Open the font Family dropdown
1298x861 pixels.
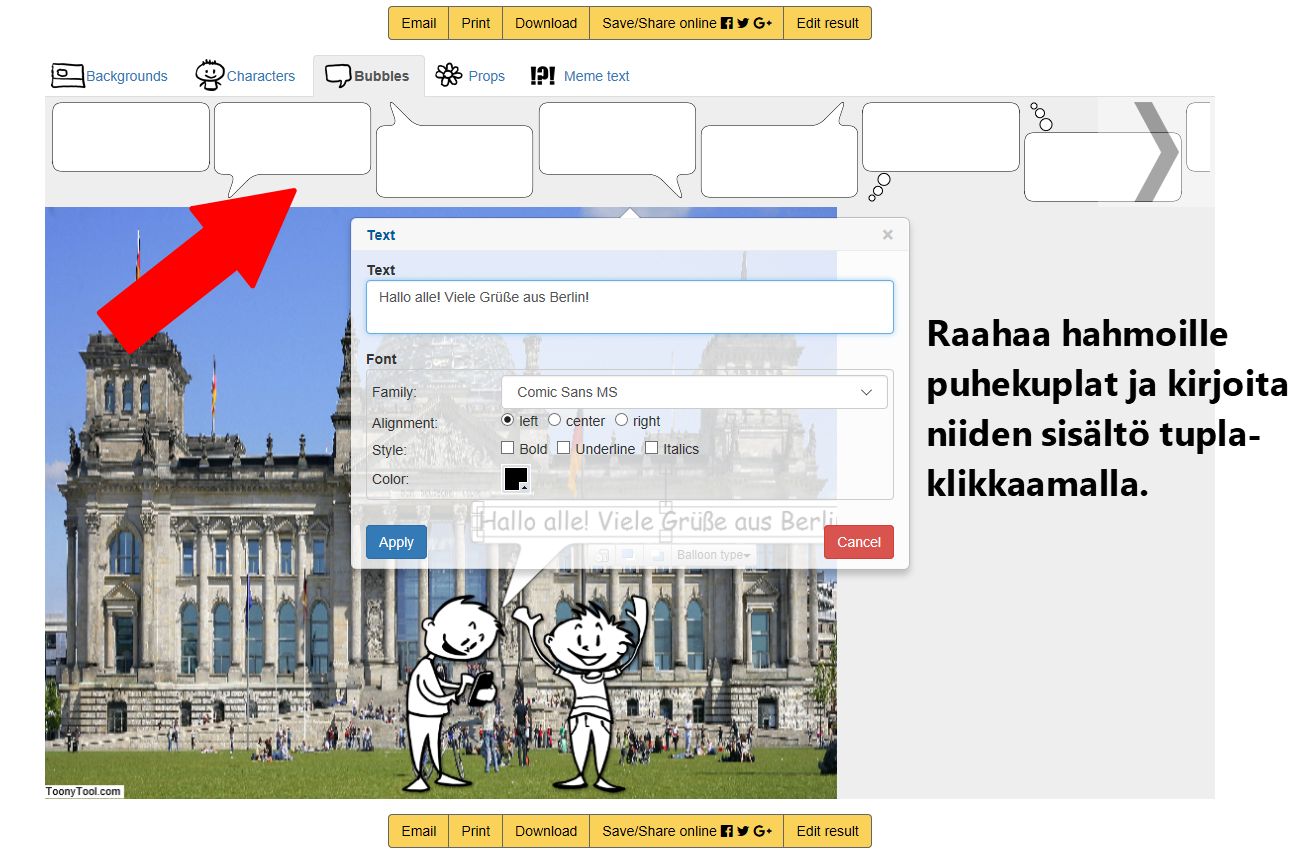click(694, 392)
